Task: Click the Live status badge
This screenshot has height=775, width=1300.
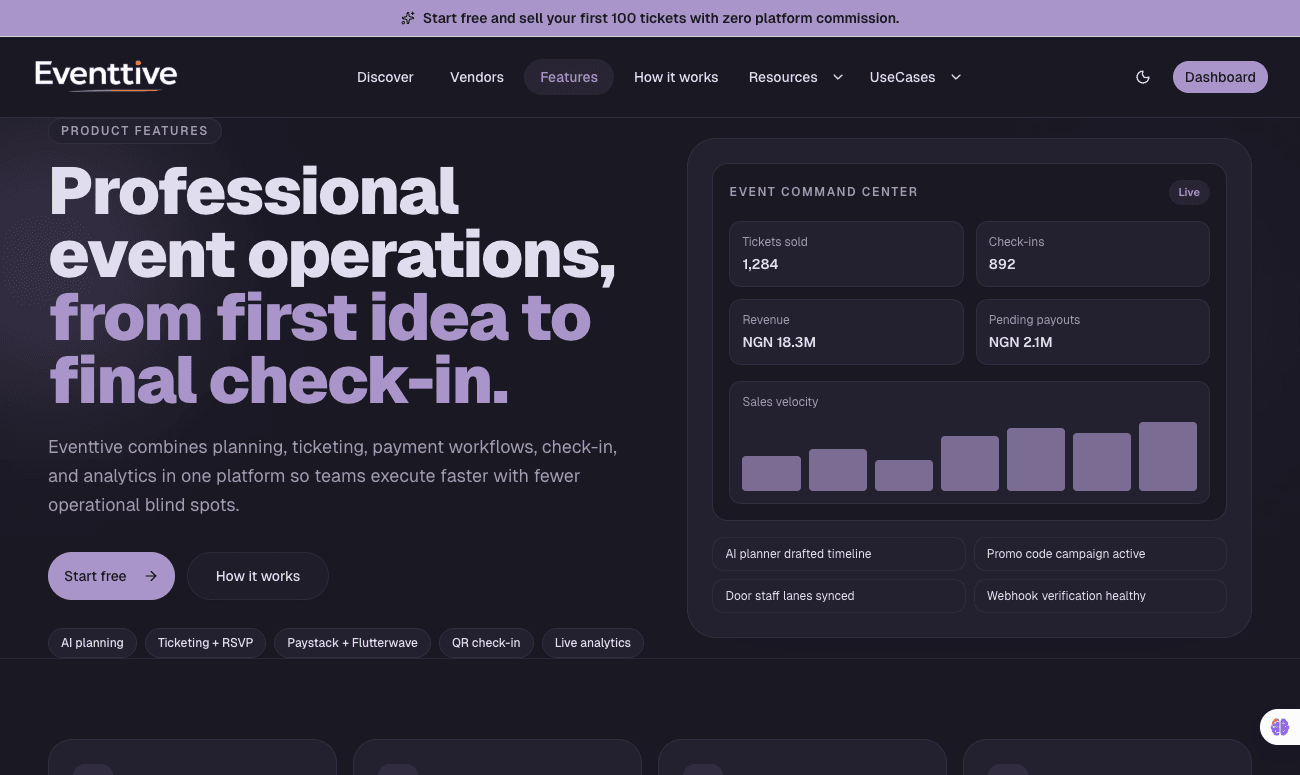Action: coord(1189,192)
